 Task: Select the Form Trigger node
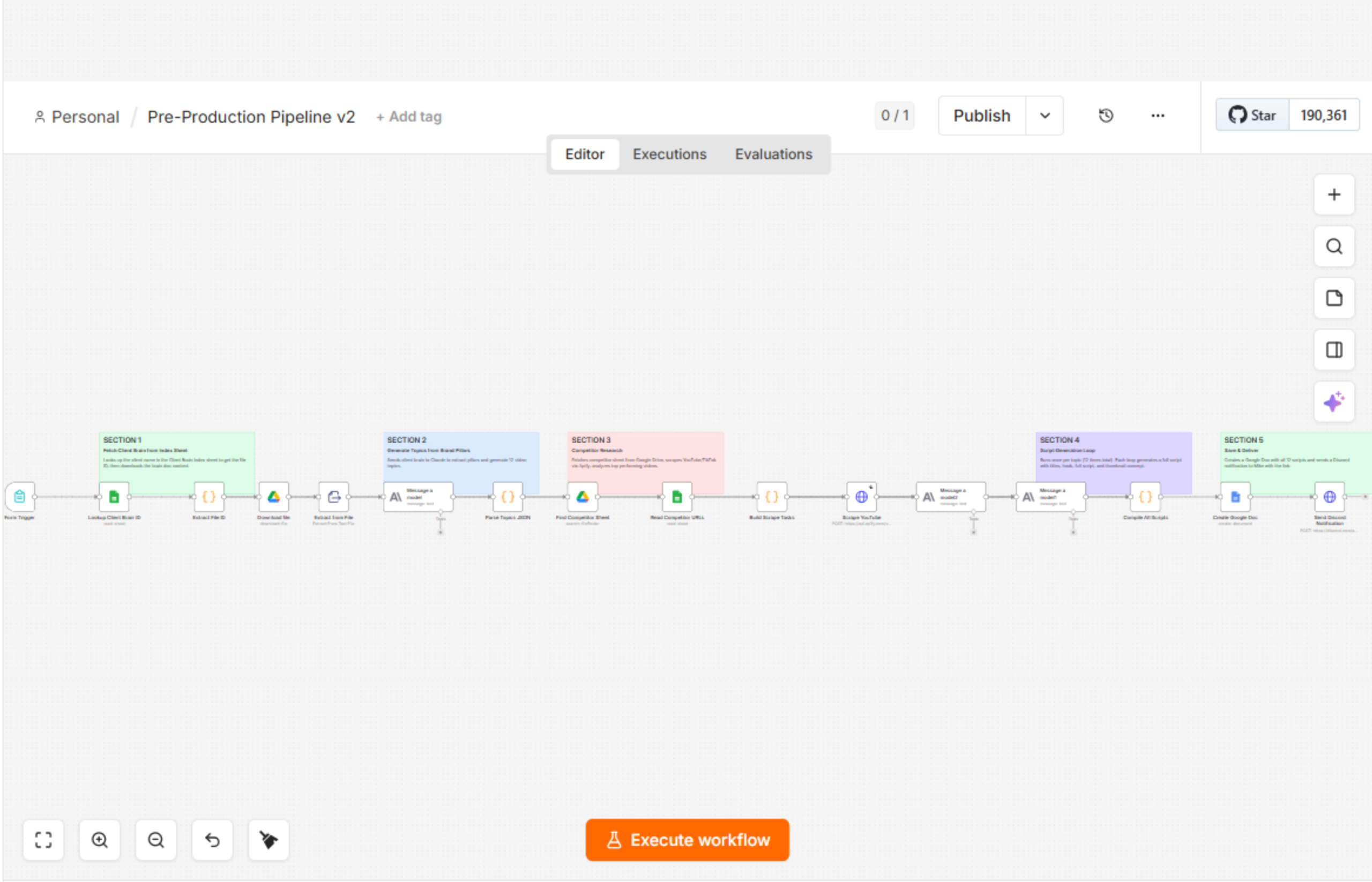coord(20,497)
